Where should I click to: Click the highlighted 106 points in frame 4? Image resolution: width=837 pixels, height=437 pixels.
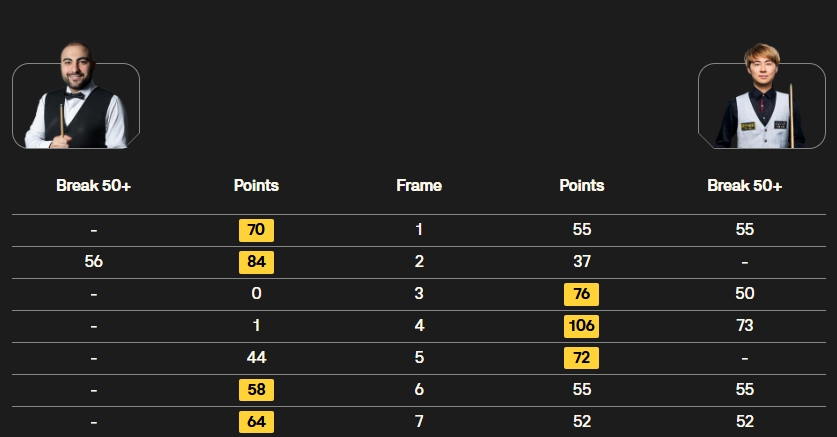(x=581, y=326)
